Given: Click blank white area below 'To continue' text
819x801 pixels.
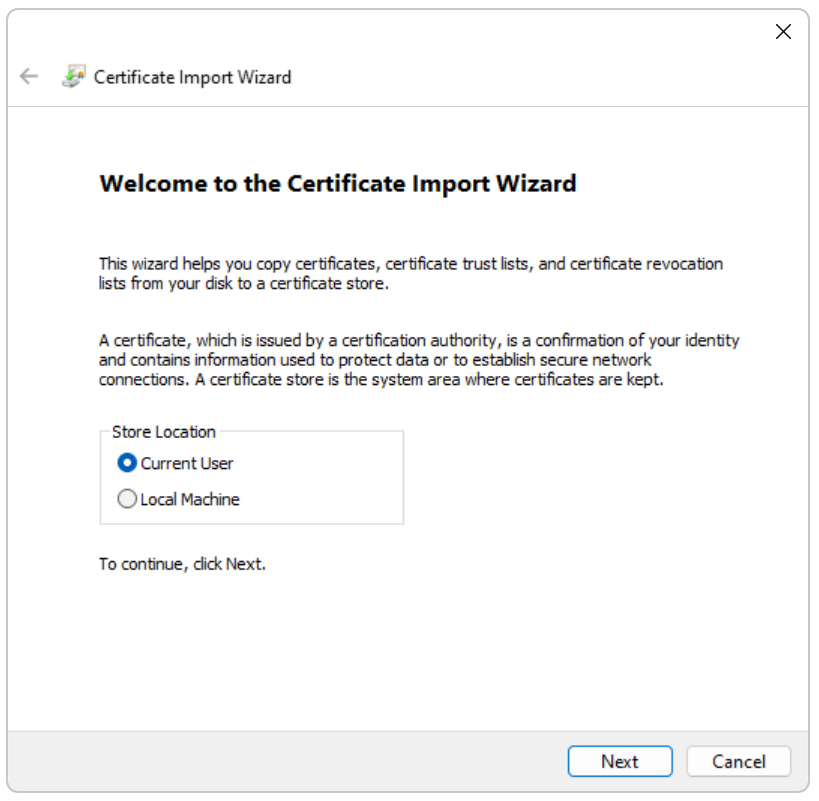Looking at the screenshot, I should (400, 650).
